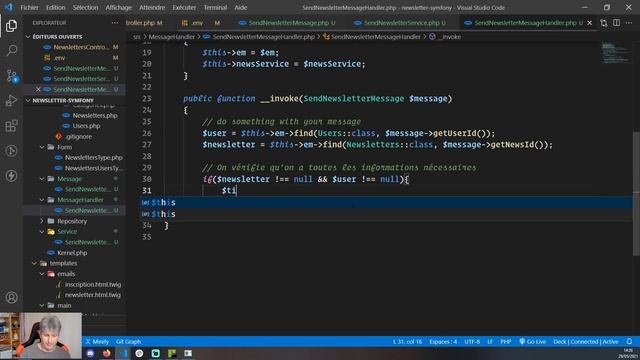Open Kernel.php file
640x360 pixels.
[x=72, y=253]
